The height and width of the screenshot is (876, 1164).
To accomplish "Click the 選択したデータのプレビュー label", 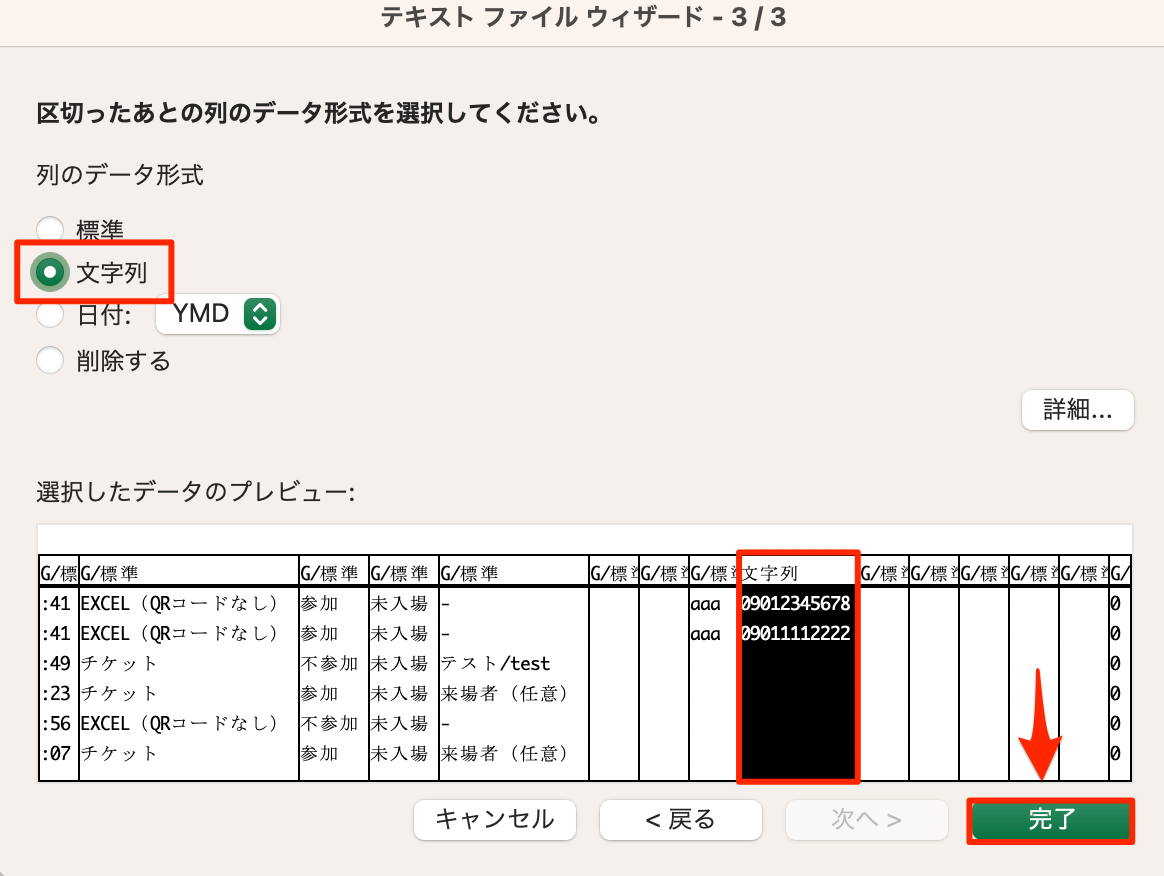I will 196,491.
